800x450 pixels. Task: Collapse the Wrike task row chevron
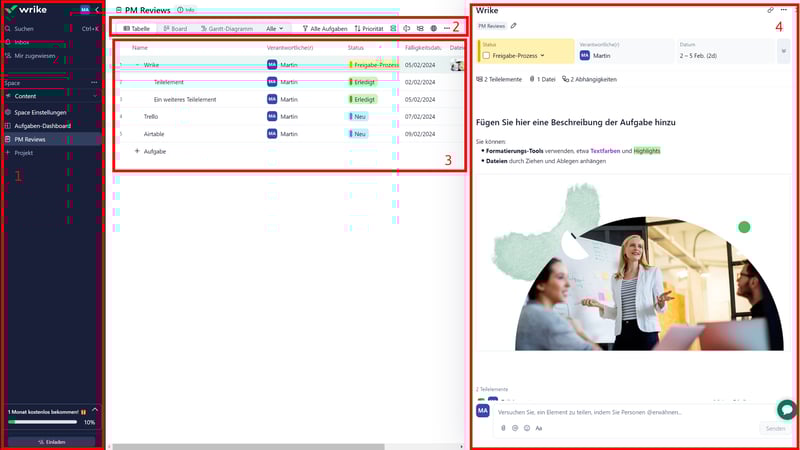coord(137,65)
